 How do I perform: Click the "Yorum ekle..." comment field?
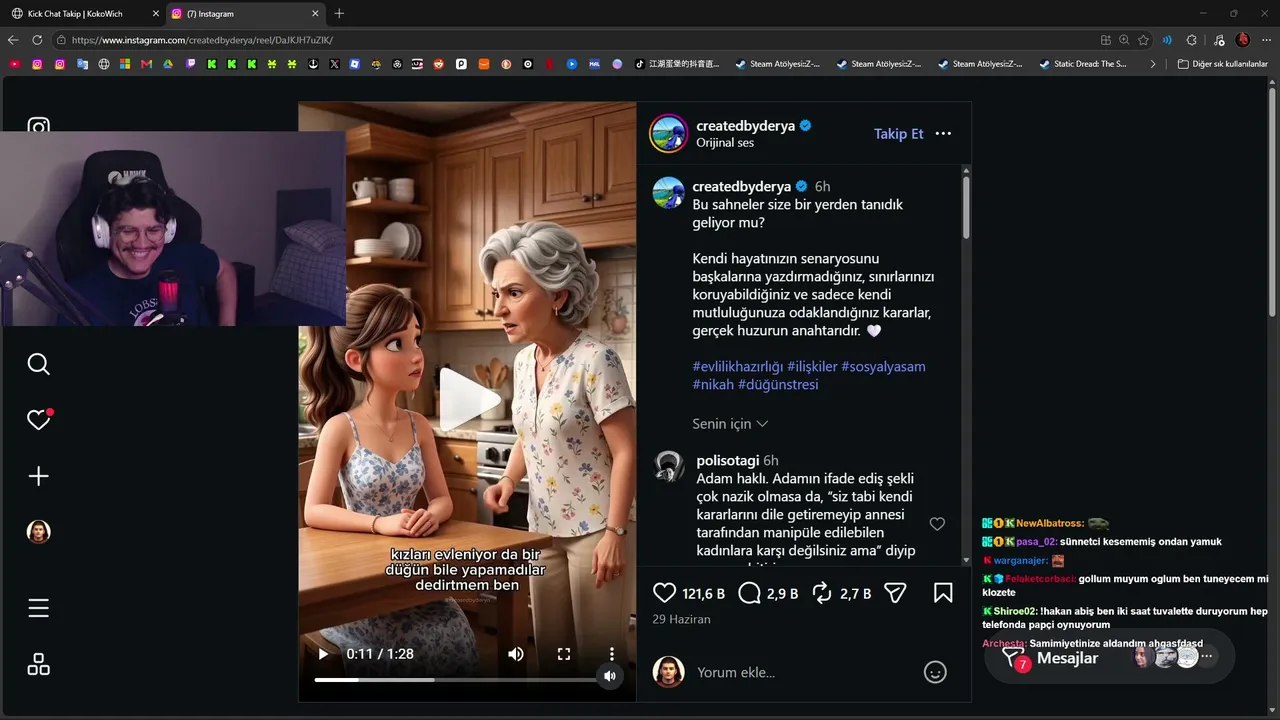click(x=800, y=672)
